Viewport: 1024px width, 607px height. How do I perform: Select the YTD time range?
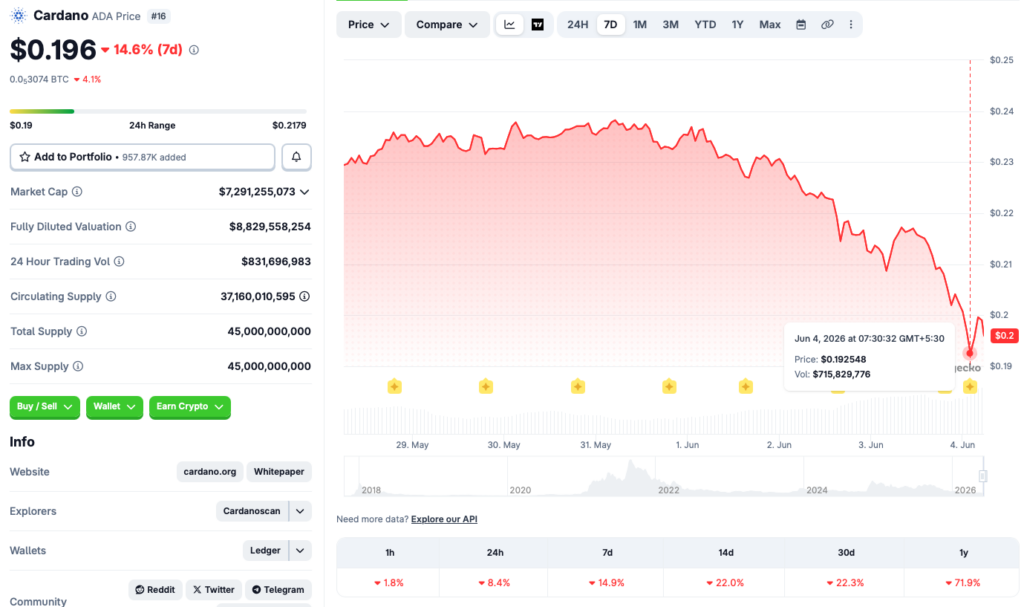pyautogui.click(x=705, y=25)
